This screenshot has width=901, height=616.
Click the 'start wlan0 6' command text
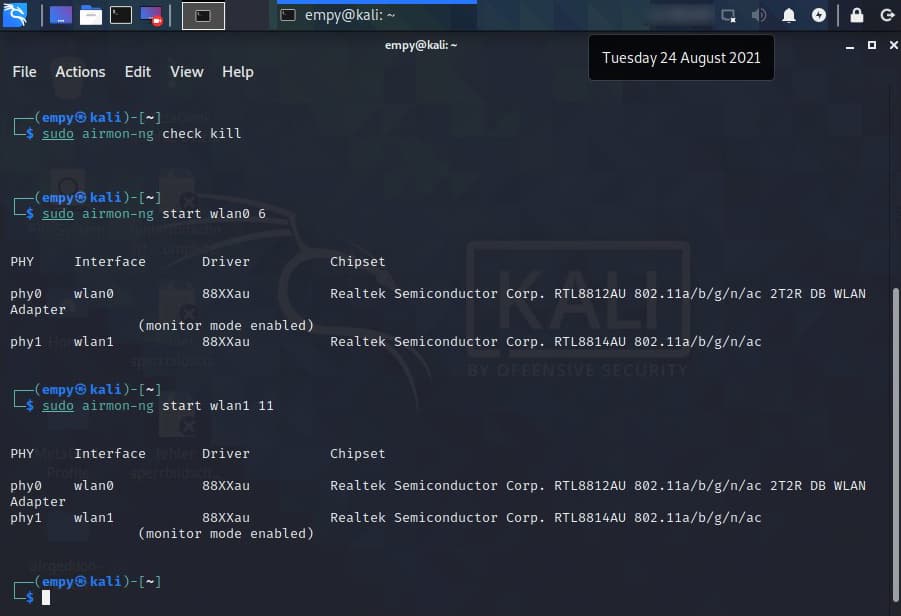point(214,214)
